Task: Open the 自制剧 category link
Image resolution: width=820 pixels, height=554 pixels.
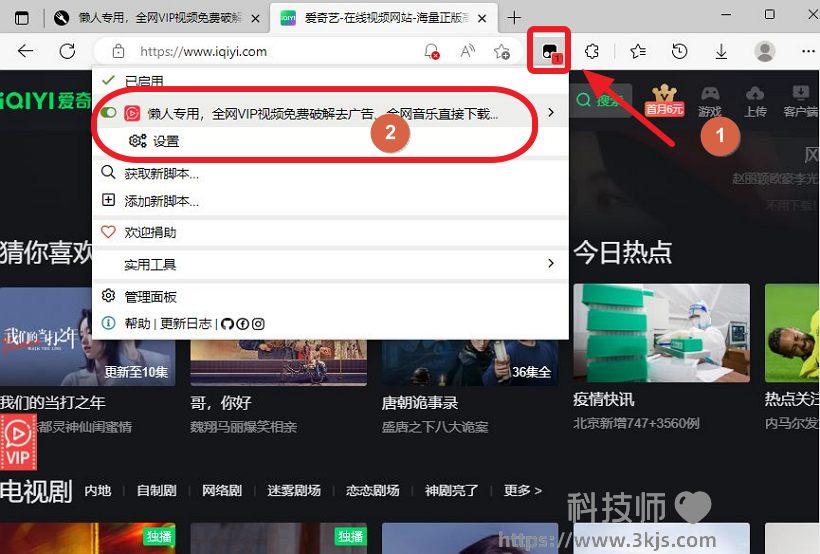Action: [156, 490]
